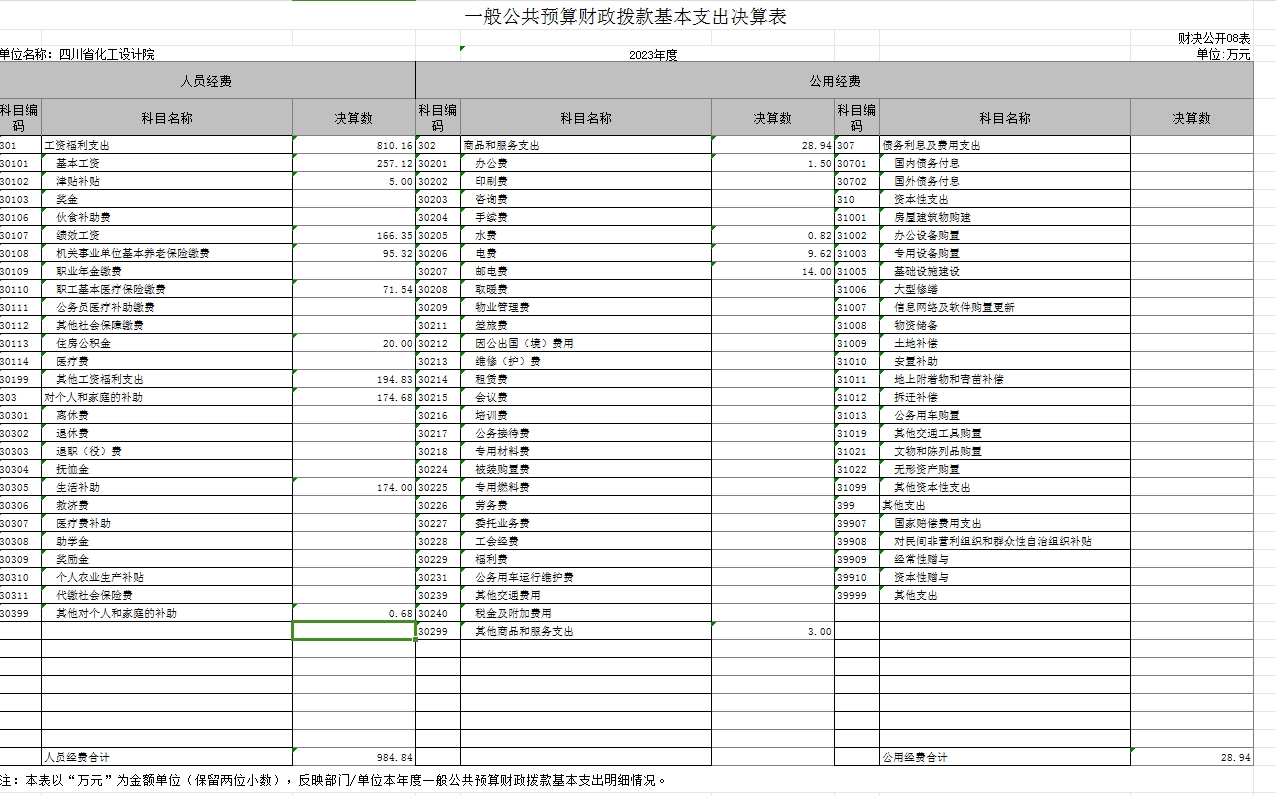Select the 债务利息及费用支出 cell

point(1005,145)
